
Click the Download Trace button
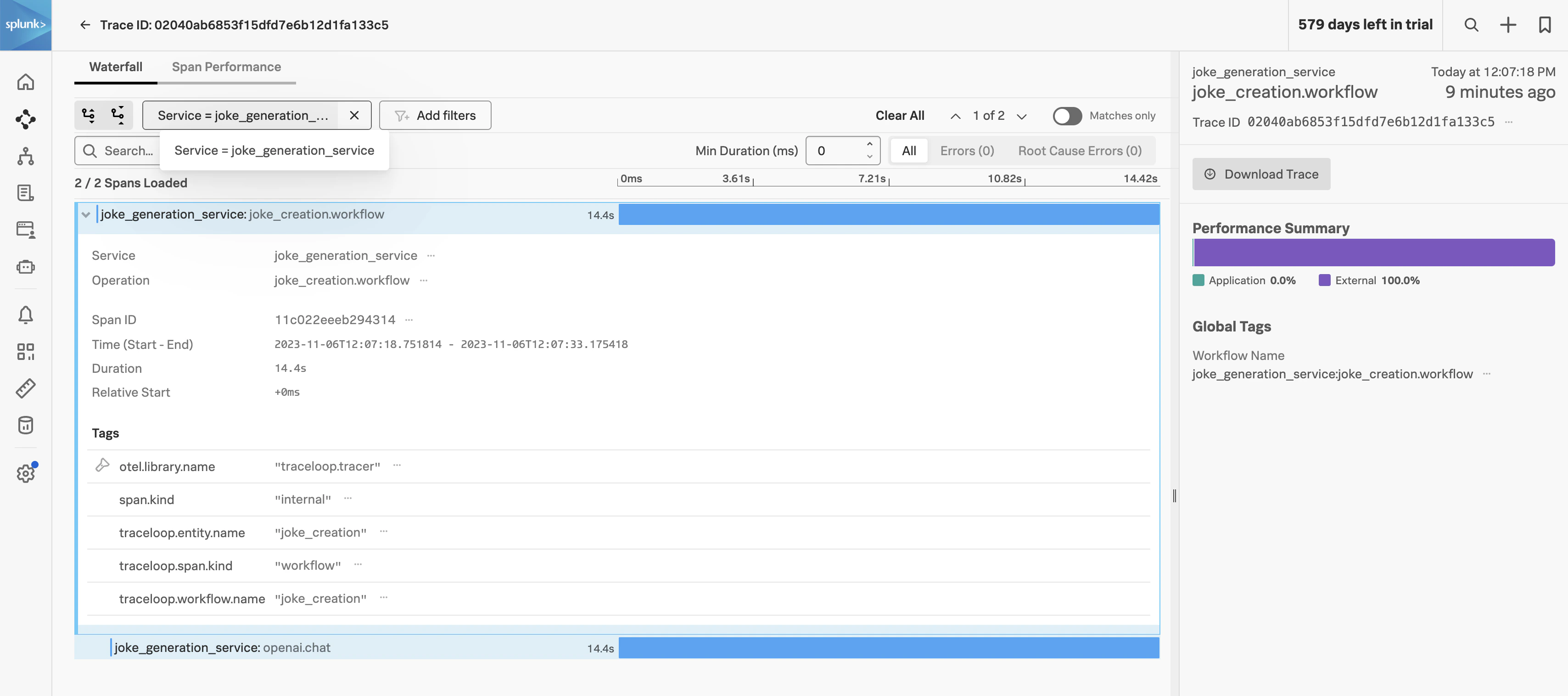click(x=1260, y=174)
